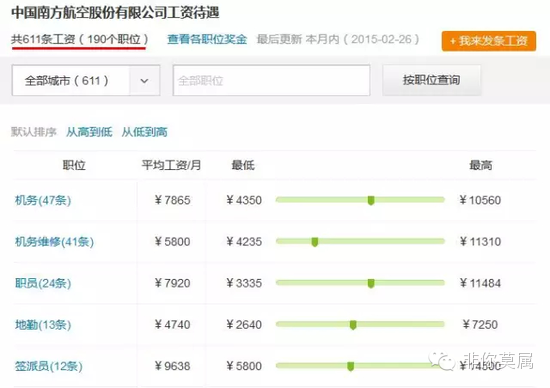The width and height of the screenshot is (550, 388).
Task: Select maximum salary ¥10560
Action: [x=480, y=200]
